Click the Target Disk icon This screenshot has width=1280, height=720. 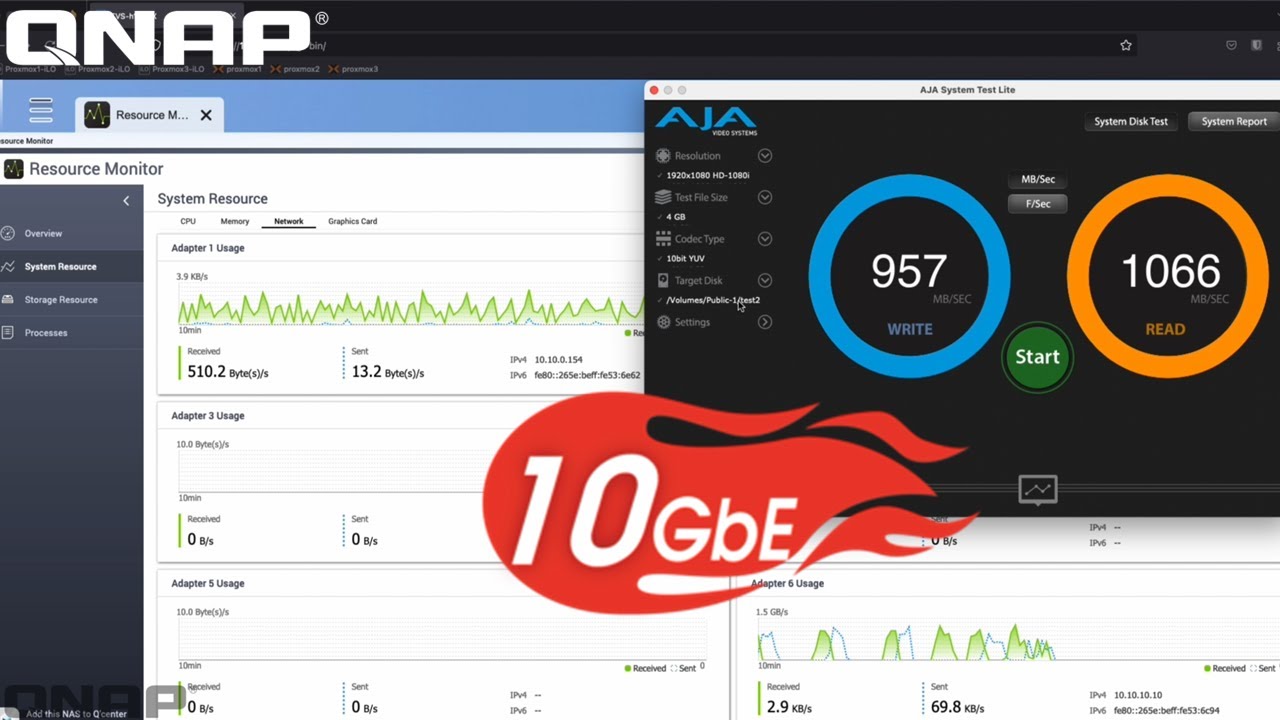pos(663,281)
